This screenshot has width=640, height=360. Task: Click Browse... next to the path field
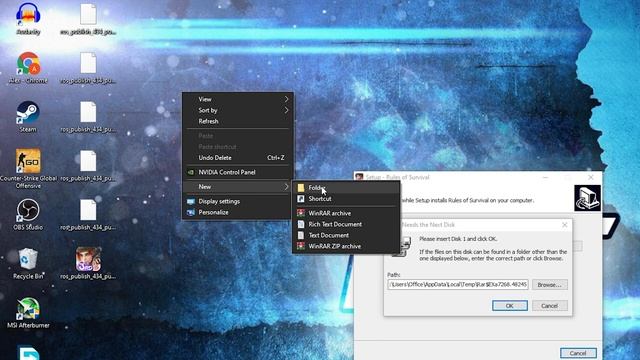[x=549, y=284]
